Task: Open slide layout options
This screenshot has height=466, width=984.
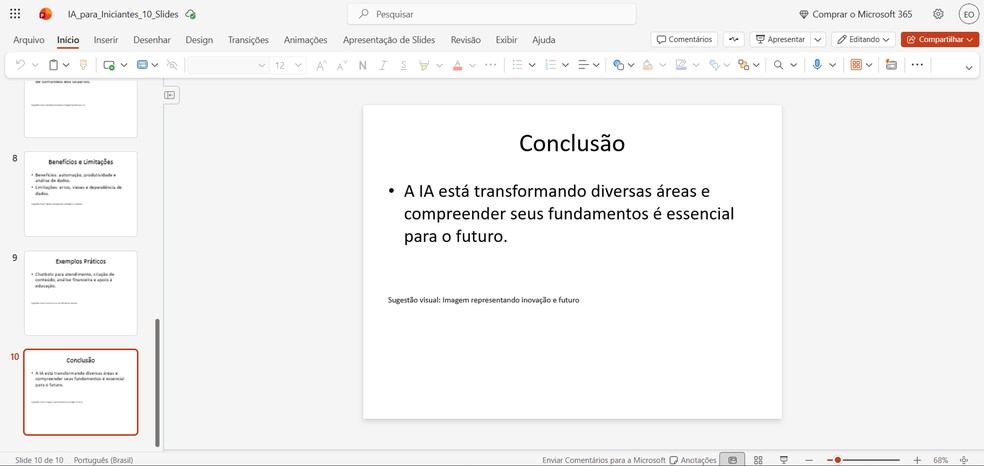Action: 142,65
